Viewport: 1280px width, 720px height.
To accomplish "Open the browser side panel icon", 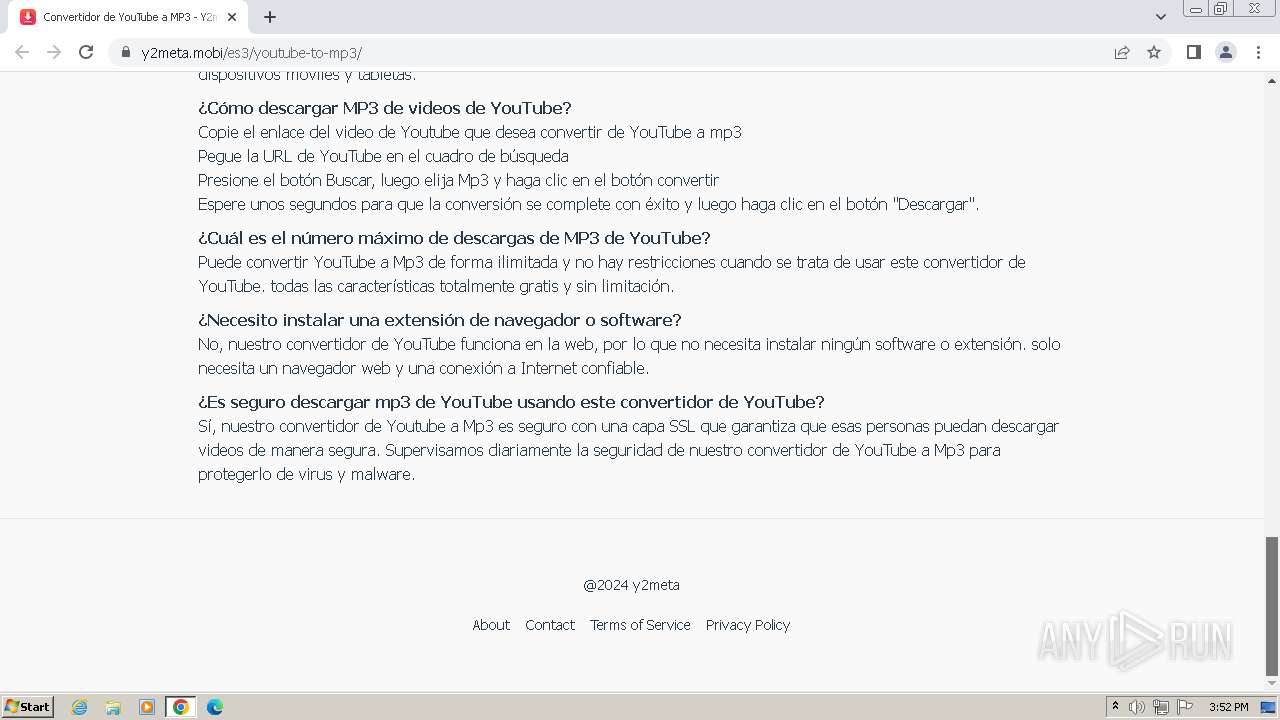I will (x=1193, y=52).
